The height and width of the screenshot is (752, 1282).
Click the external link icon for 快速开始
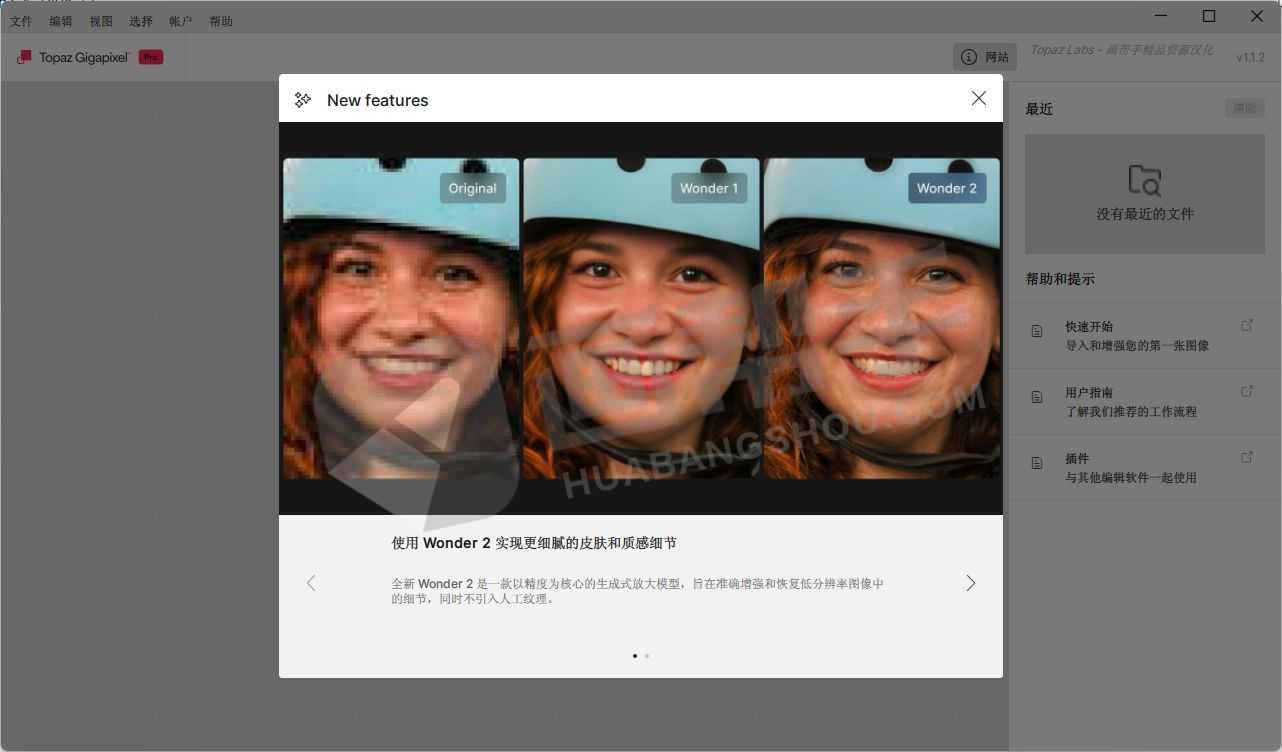[1247, 325]
